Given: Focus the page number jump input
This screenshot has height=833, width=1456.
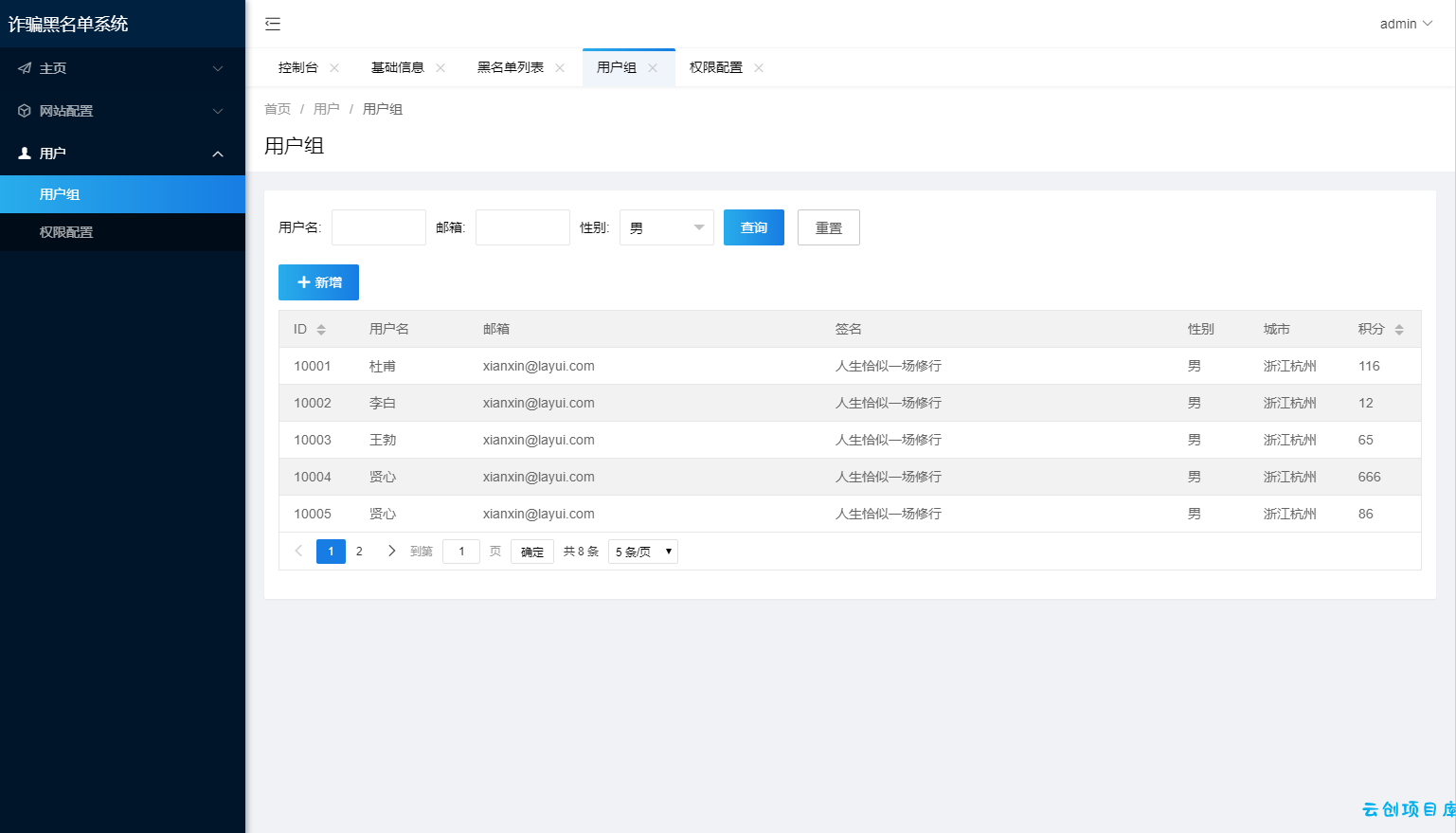Looking at the screenshot, I should click(x=461, y=552).
